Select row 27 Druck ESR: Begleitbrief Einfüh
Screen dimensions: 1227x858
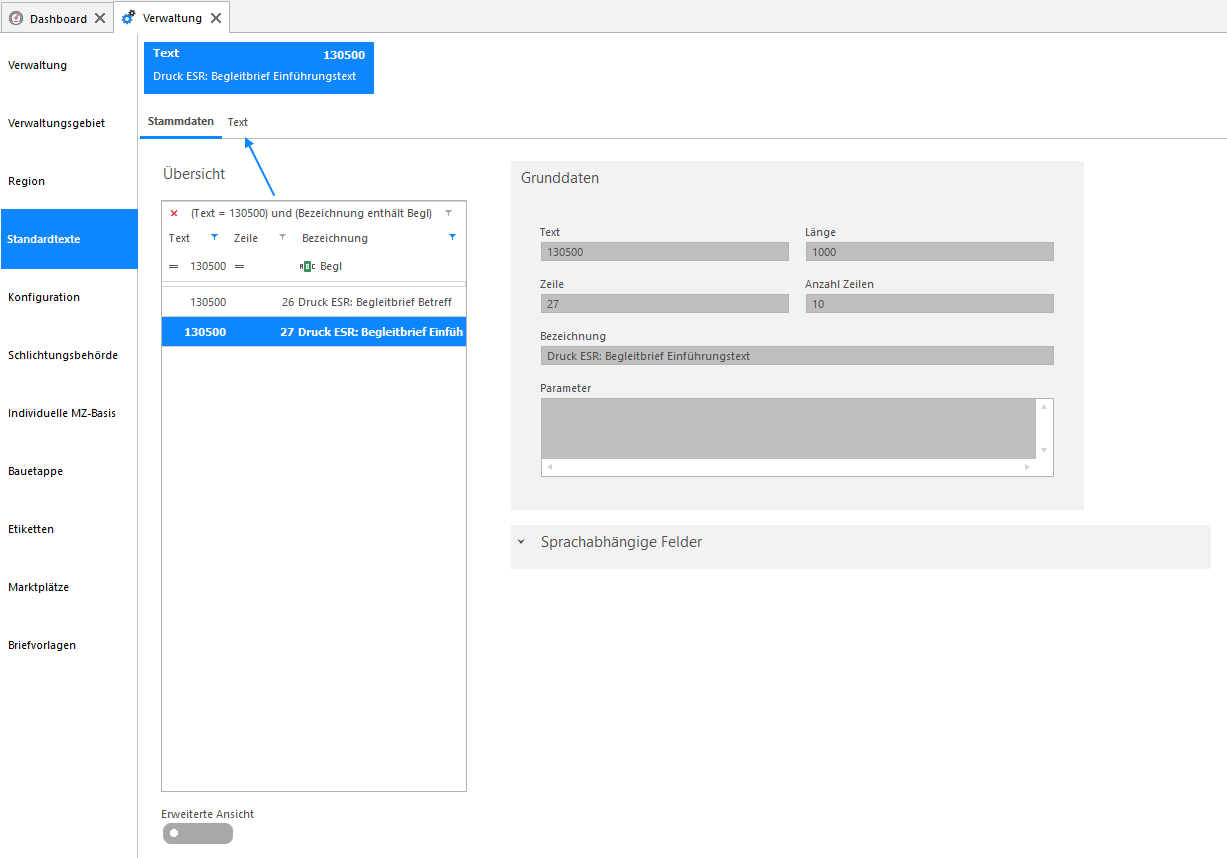click(x=314, y=332)
